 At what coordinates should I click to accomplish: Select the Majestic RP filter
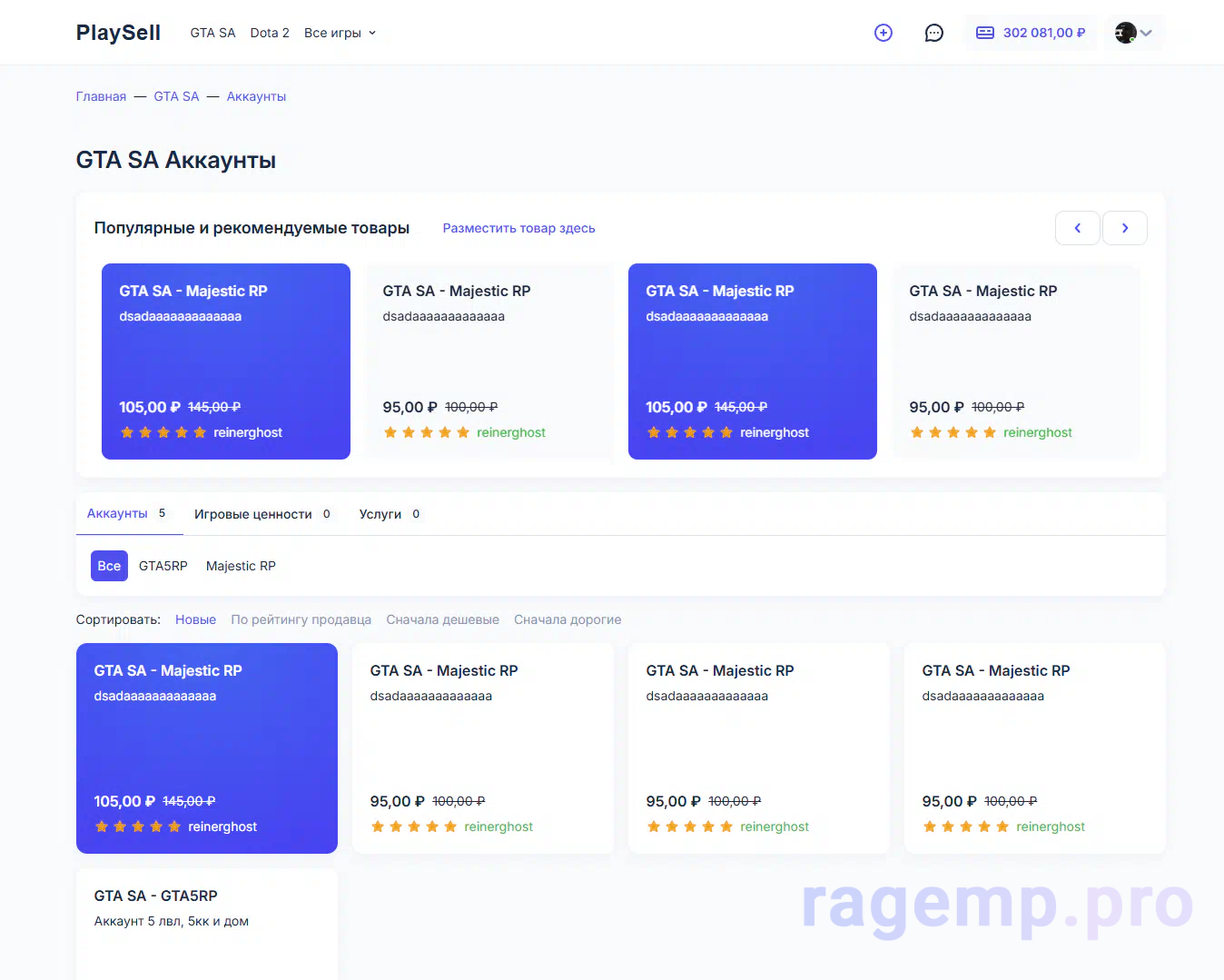pos(241,566)
